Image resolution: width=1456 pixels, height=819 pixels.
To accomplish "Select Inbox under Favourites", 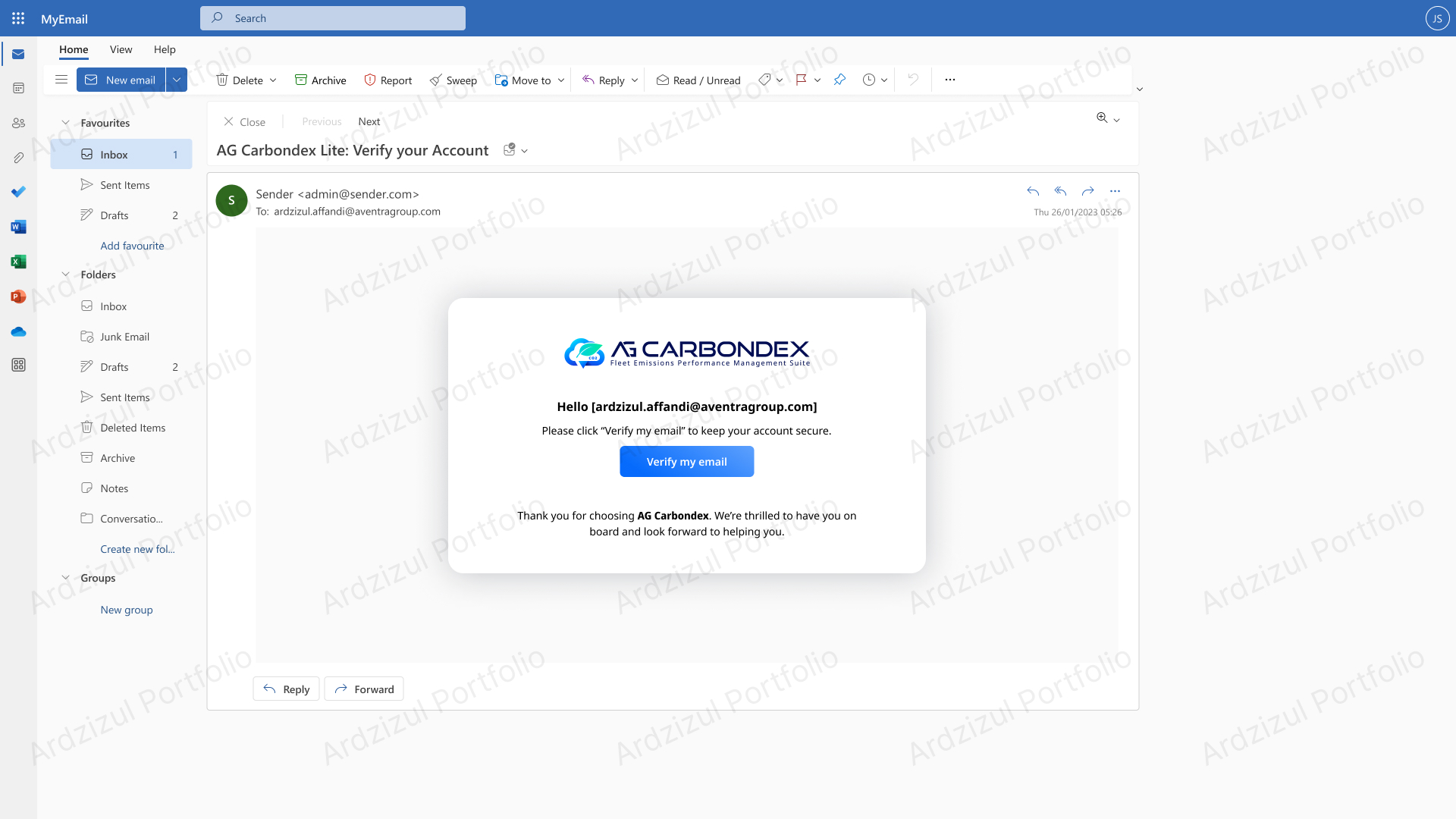I will click(121, 154).
